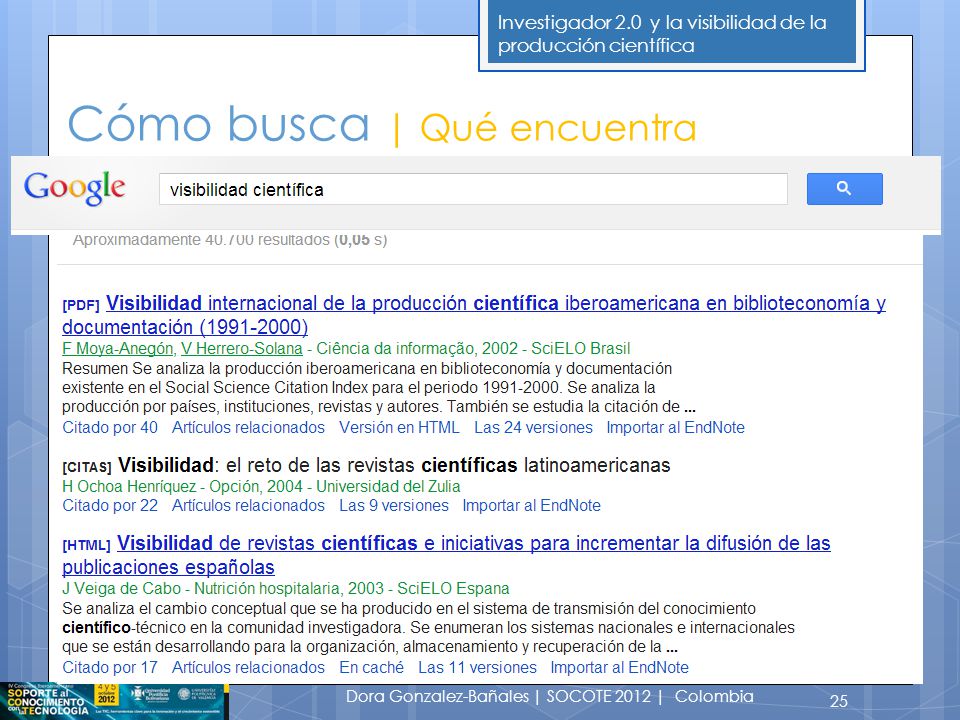Open author link F Moya-Anegón
The height and width of the screenshot is (720, 960).
[119, 348]
